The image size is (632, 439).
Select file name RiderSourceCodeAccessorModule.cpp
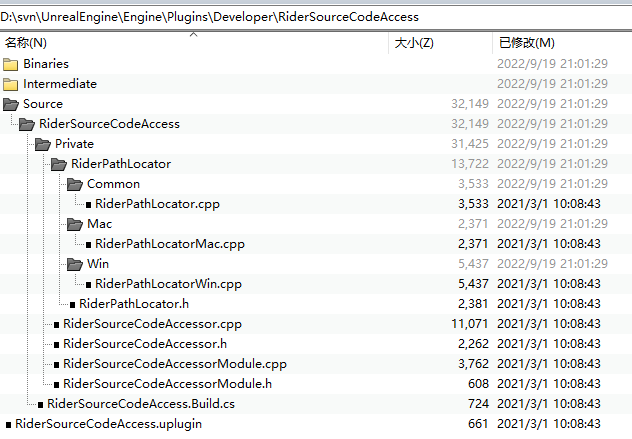pyautogui.click(x=175, y=364)
